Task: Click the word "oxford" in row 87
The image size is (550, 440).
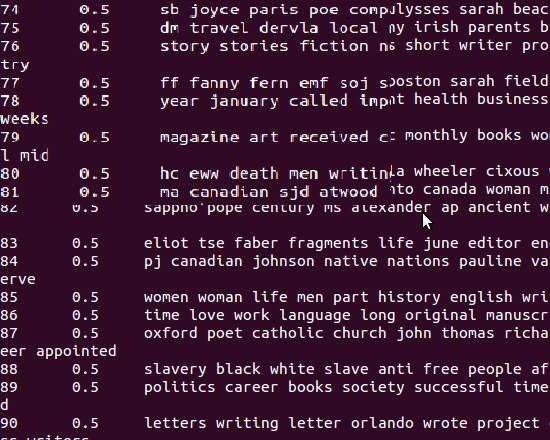Action: 171,333
